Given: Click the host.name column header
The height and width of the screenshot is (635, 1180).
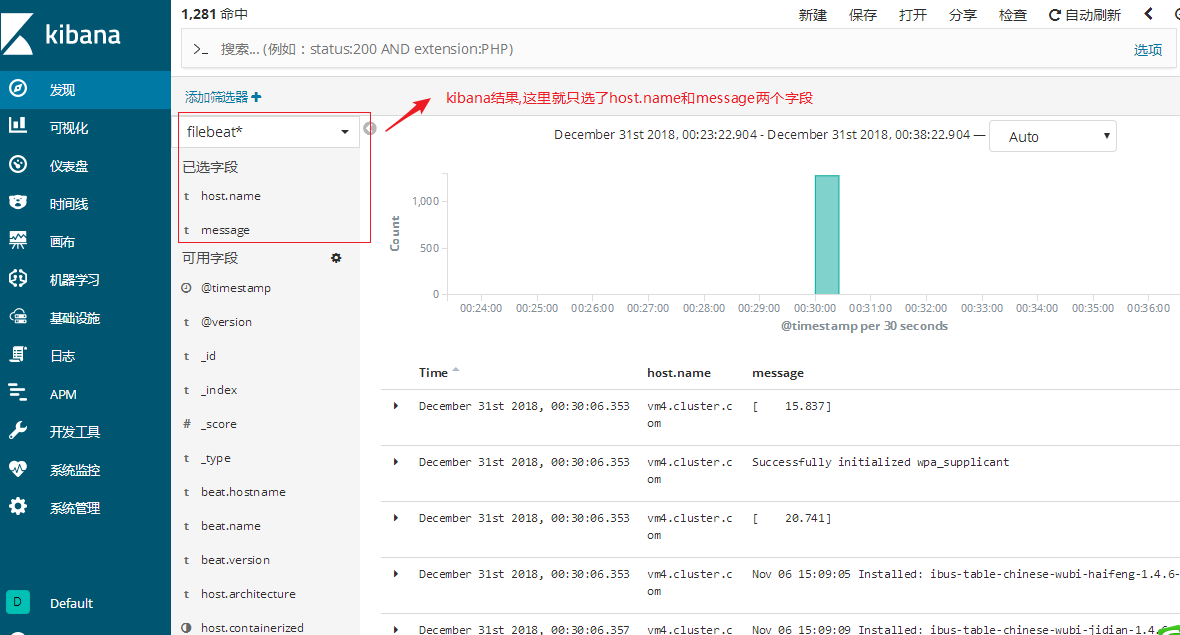Looking at the screenshot, I should point(679,372).
